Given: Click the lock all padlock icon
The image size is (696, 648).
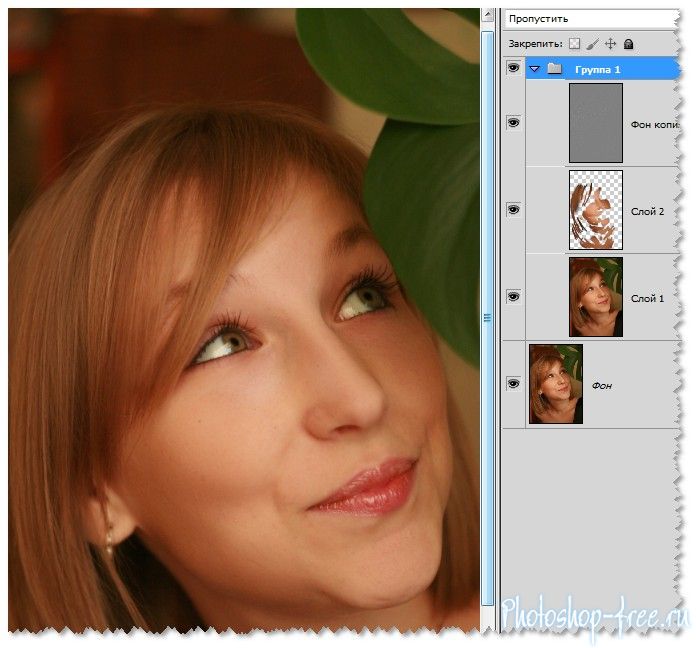Looking at the screenshot, I should coord(628,44).
